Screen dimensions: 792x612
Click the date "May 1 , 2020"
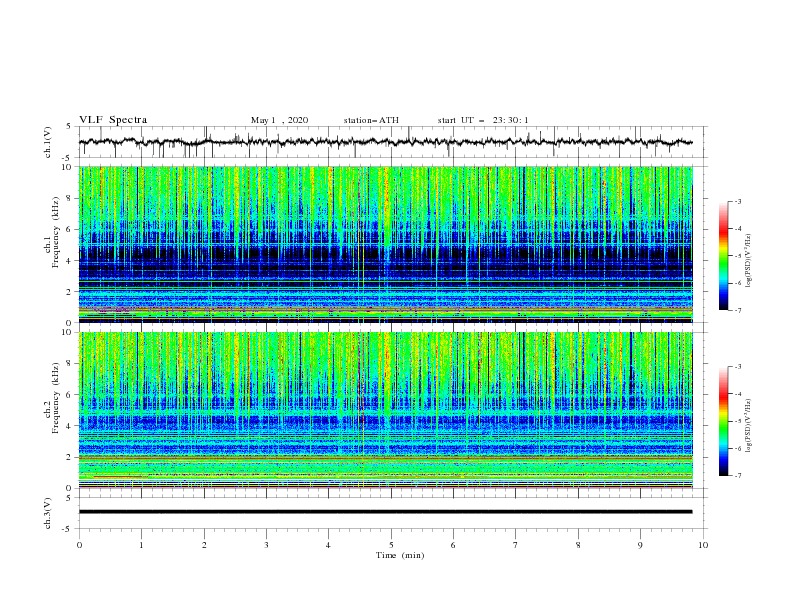(279, 120)
